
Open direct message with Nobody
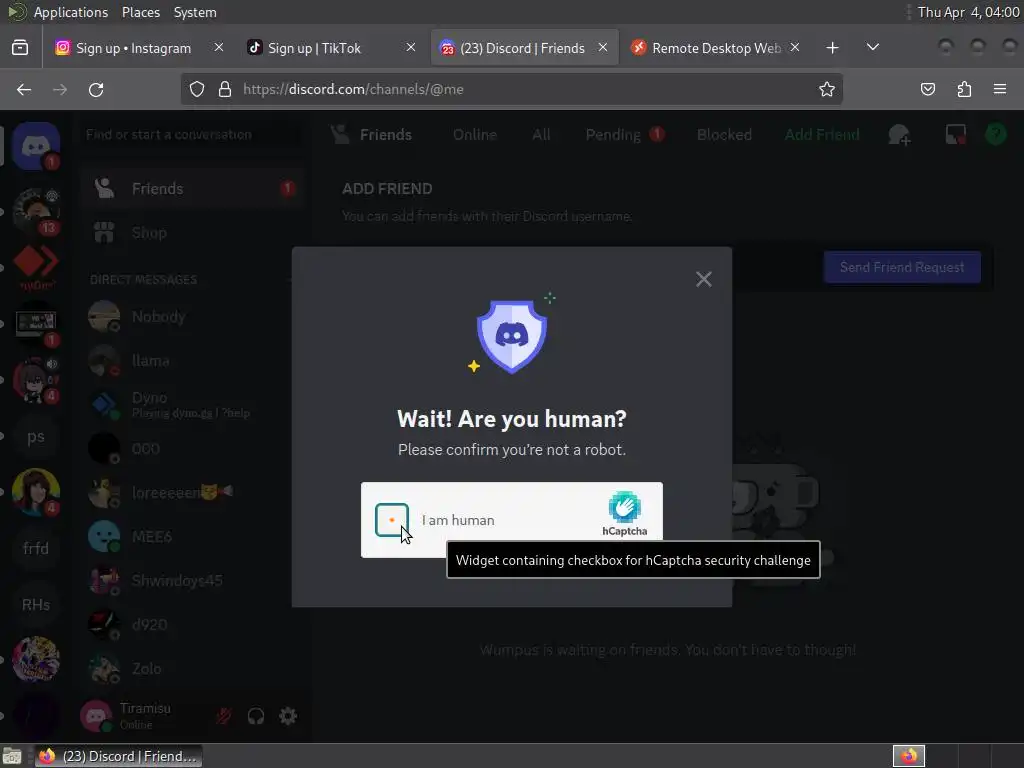[x=193, y=317]
